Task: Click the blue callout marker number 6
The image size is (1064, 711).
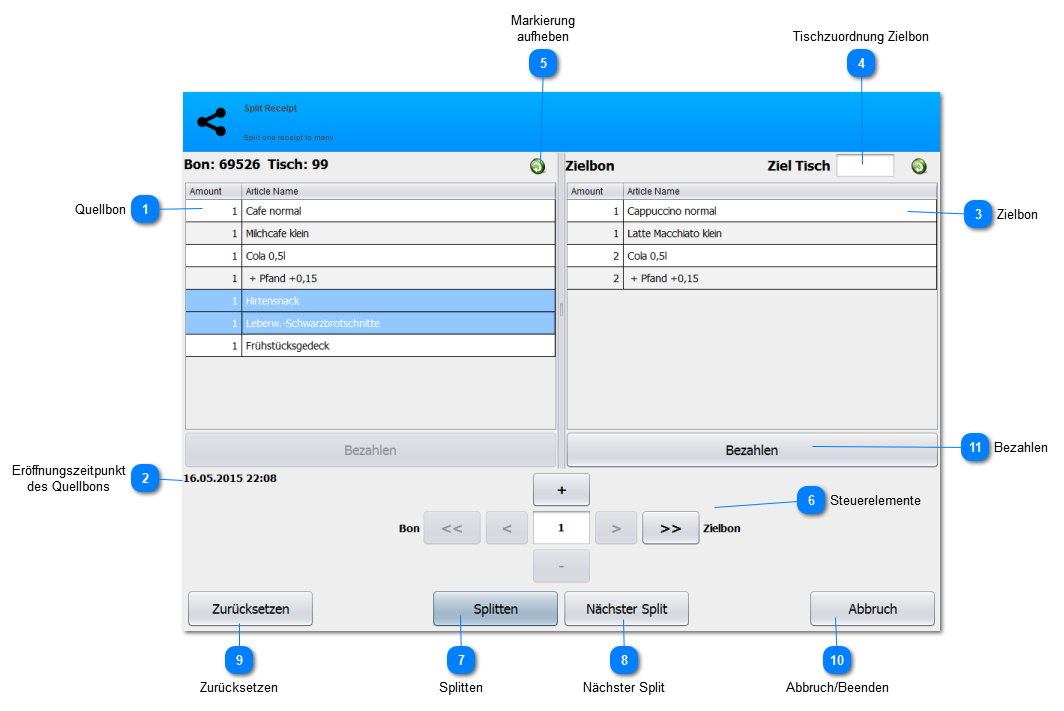Action: coord(811,501)
